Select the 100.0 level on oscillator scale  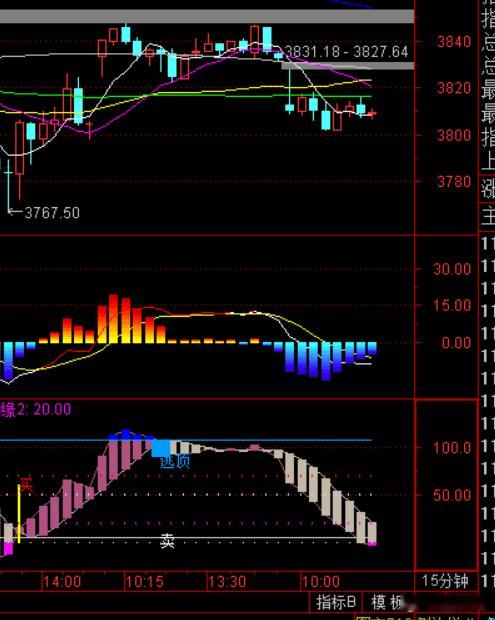pyautogui.click(x=452, y=448)
